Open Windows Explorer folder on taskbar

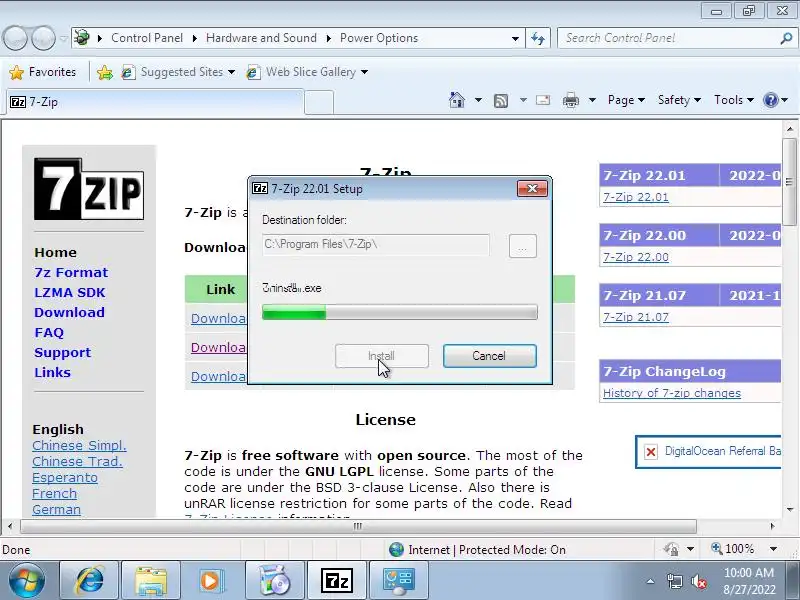point(151,581)
